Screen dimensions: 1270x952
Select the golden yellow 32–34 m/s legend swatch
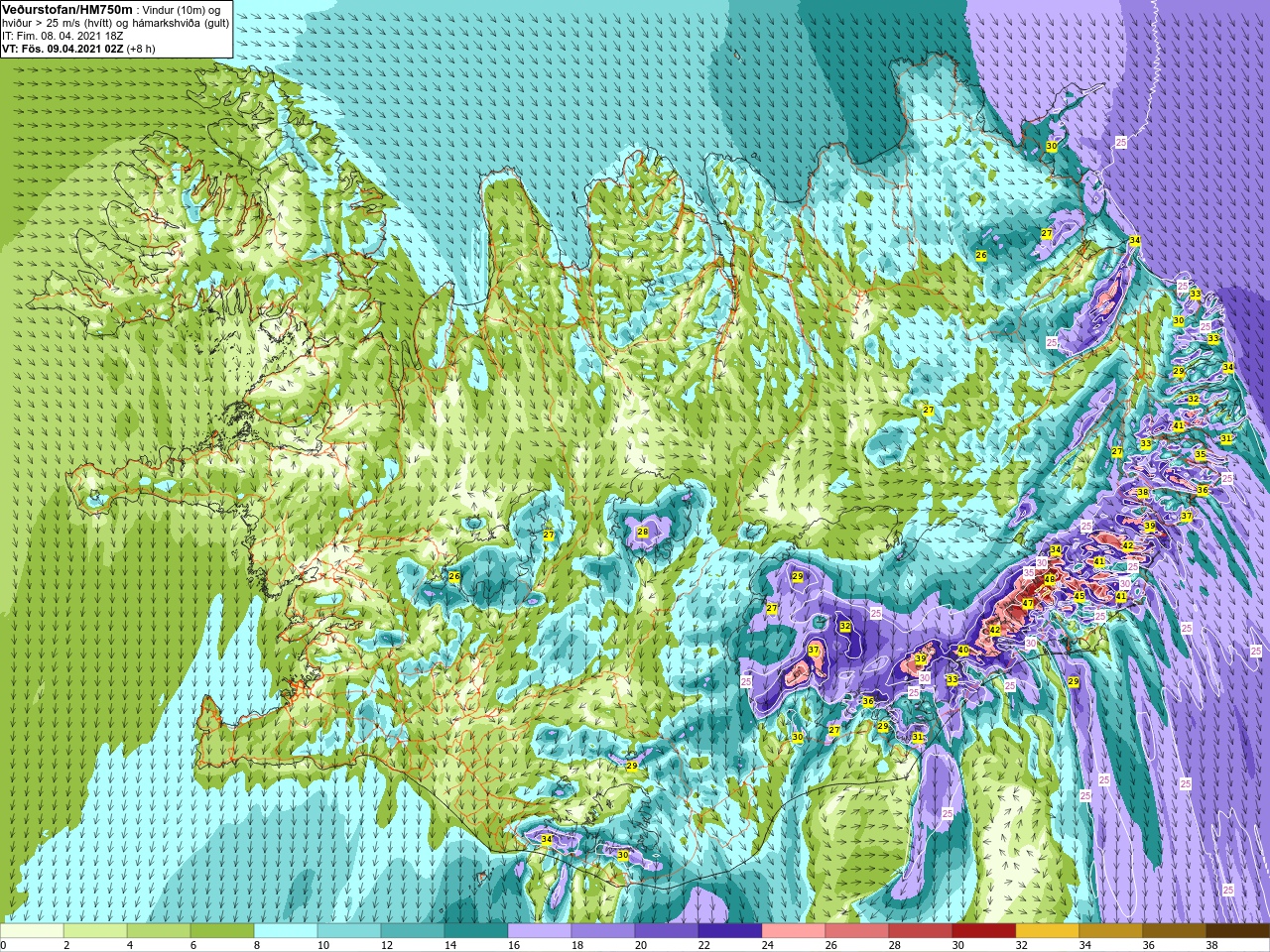1048,931
